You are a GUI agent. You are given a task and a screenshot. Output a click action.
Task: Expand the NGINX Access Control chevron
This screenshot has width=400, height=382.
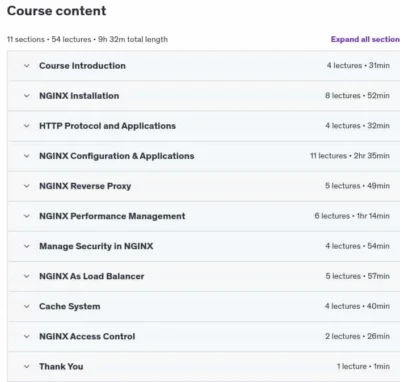[27, 336]
